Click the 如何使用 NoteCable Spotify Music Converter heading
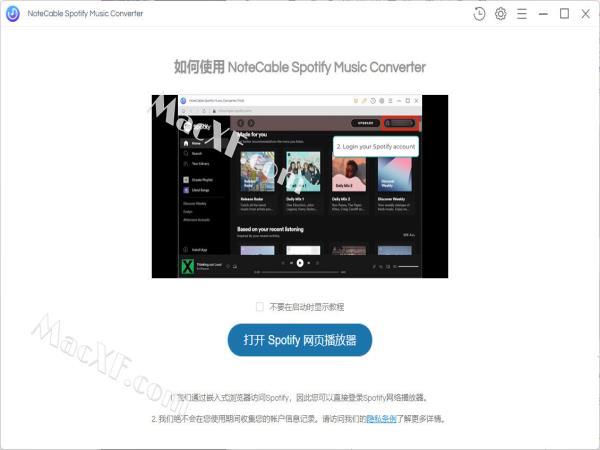600x450 pixels. click(x=300, y=67)
